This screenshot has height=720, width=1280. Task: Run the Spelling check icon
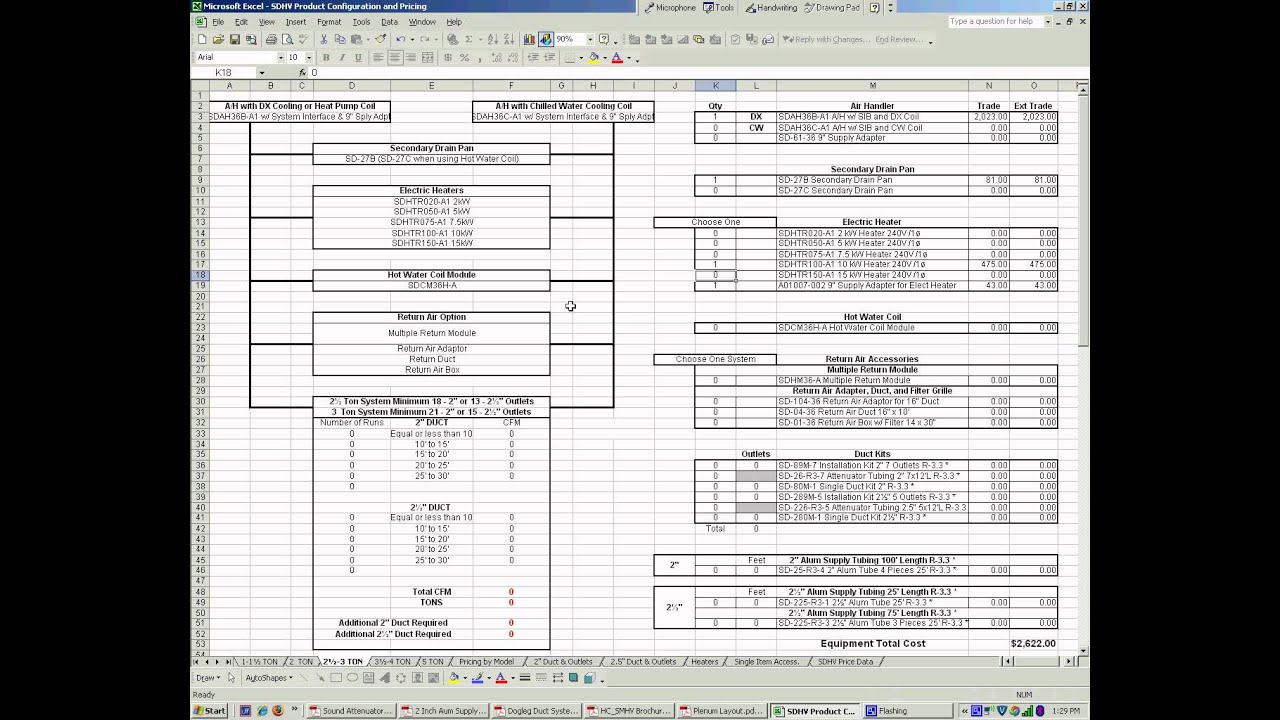[x=303, y=39]
